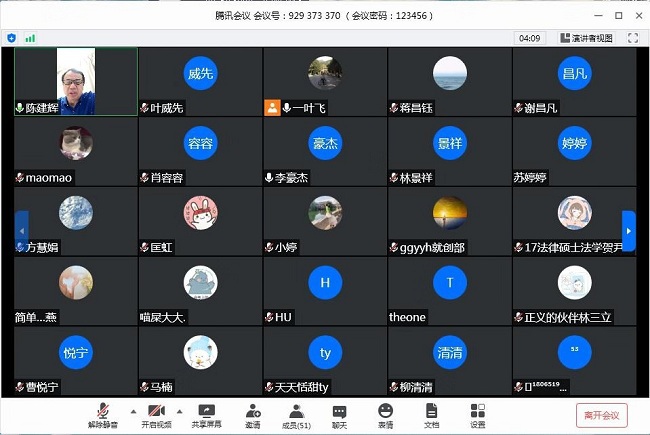Expand video options arrow beside the camera button
This screenshot has height=435, width=650.
click(x=179, y=411)
